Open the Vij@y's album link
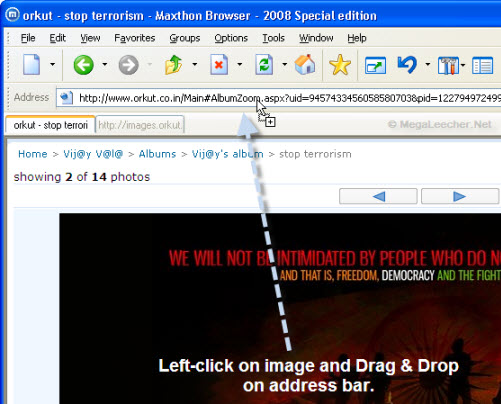 pos(227,154)
